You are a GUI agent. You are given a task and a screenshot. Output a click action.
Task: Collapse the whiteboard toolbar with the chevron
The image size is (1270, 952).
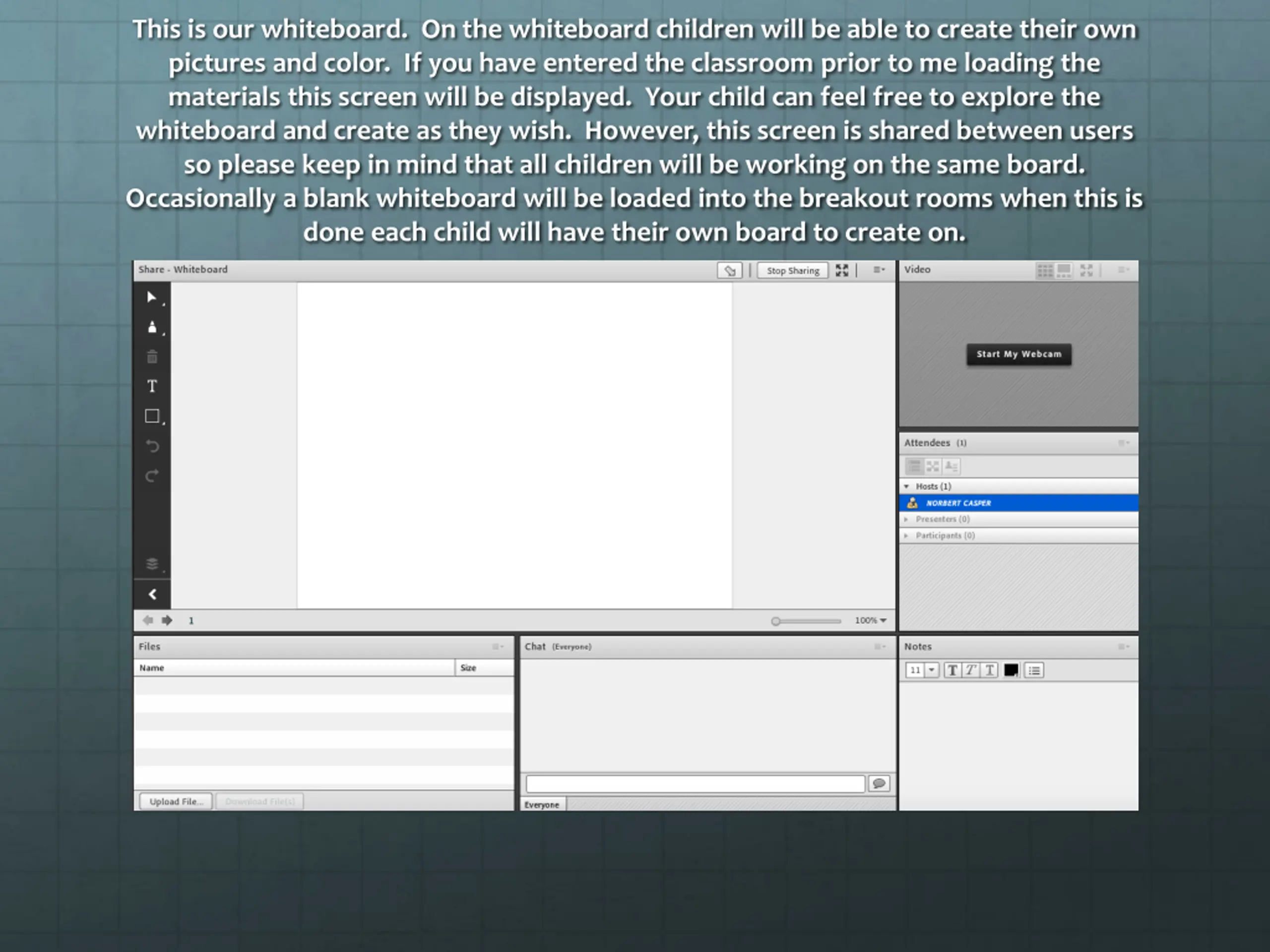(152, 595)
